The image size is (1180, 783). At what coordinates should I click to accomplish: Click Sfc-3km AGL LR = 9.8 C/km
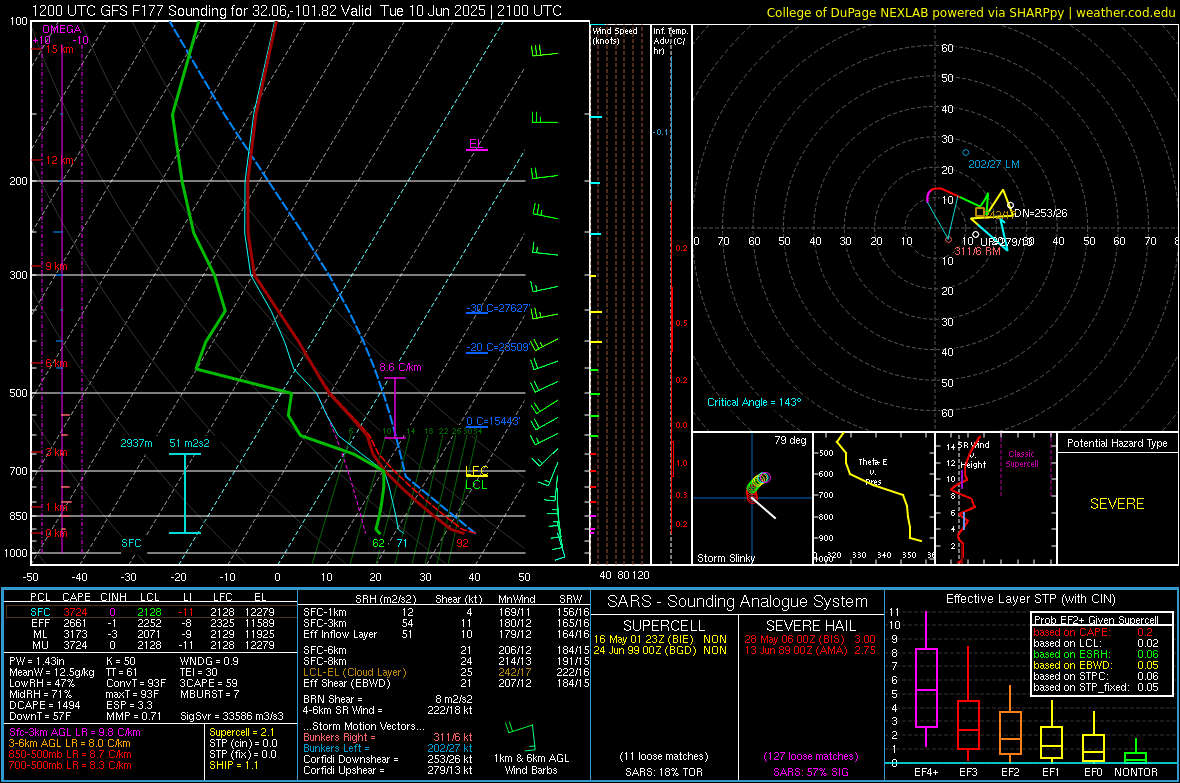tap(75, 732)
